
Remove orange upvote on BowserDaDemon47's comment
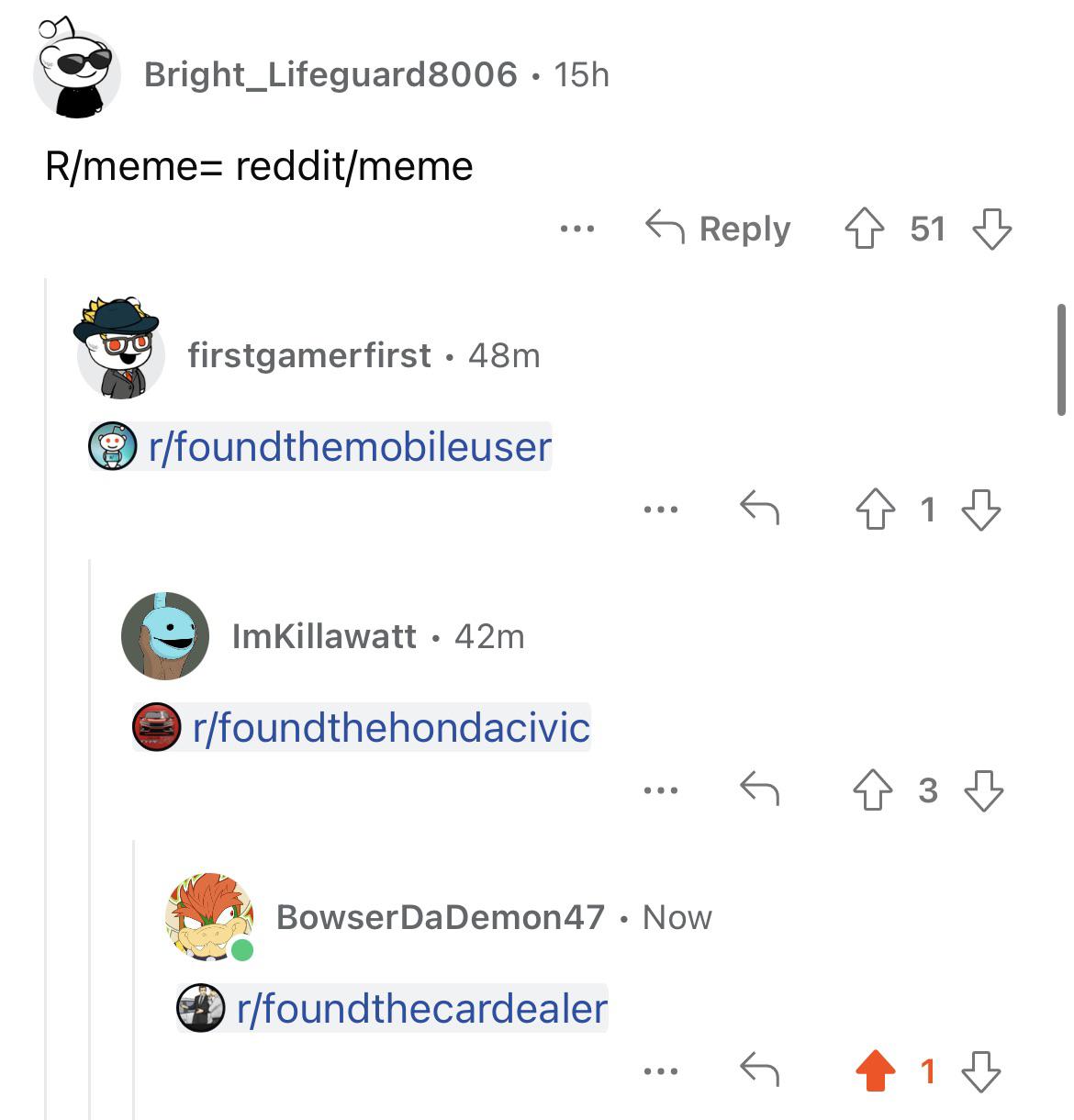(x=875, y=1071)
